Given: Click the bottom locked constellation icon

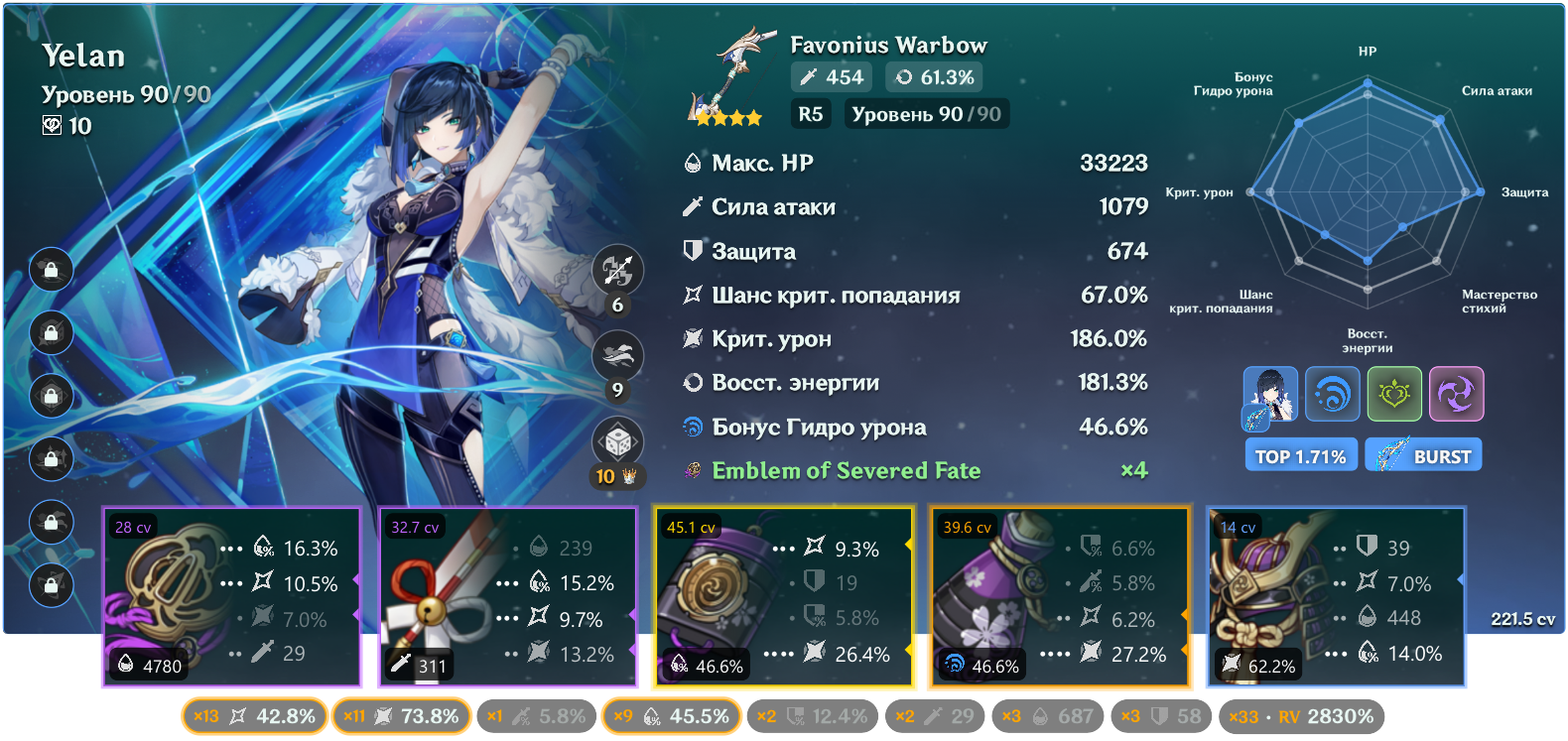Looking at the screenshot, I should coord(51,584).
